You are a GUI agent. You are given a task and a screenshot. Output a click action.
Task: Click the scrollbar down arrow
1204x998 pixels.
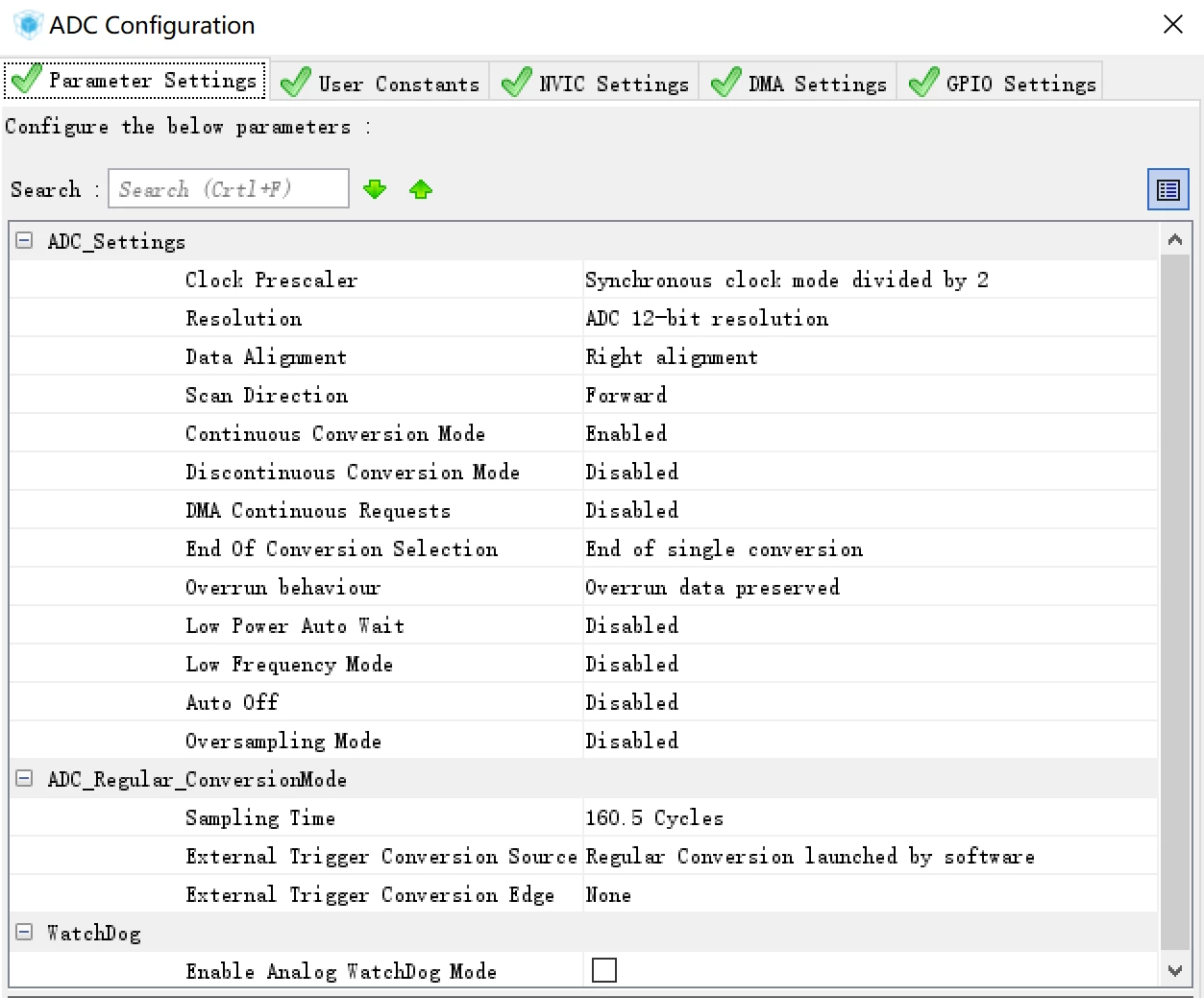click(x=1174, y=970)
